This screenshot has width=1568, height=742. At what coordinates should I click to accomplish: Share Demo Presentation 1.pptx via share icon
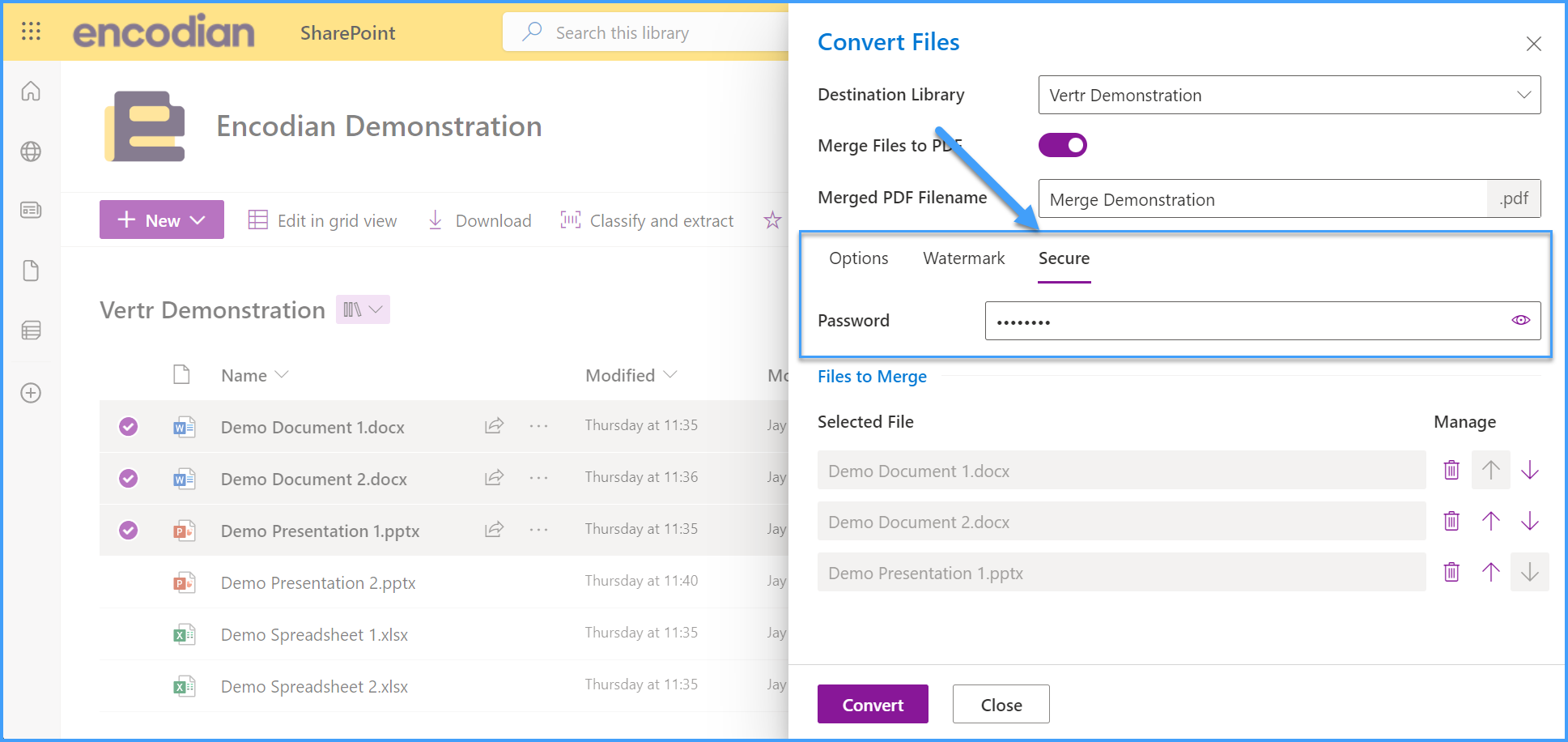click(494, 529)
